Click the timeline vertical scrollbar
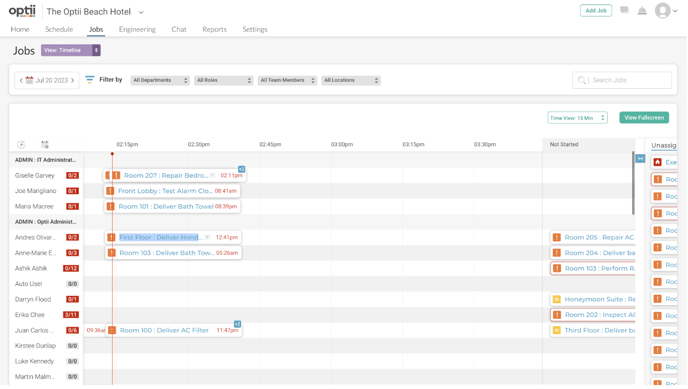Image resolution: width=688 pixels, height=389 pixels. point(633,183)
